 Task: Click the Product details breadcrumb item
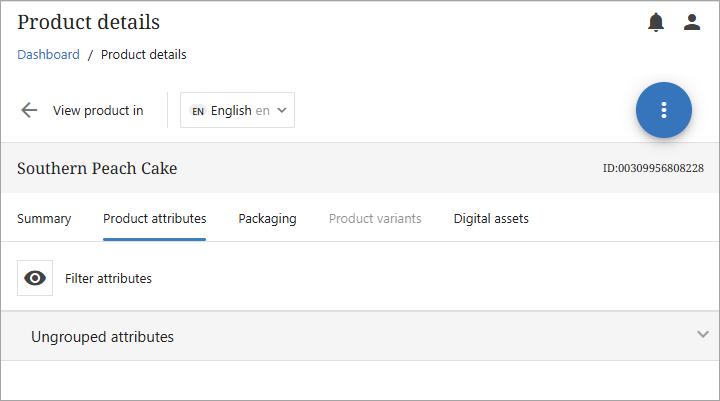click(x=144, y=55)
